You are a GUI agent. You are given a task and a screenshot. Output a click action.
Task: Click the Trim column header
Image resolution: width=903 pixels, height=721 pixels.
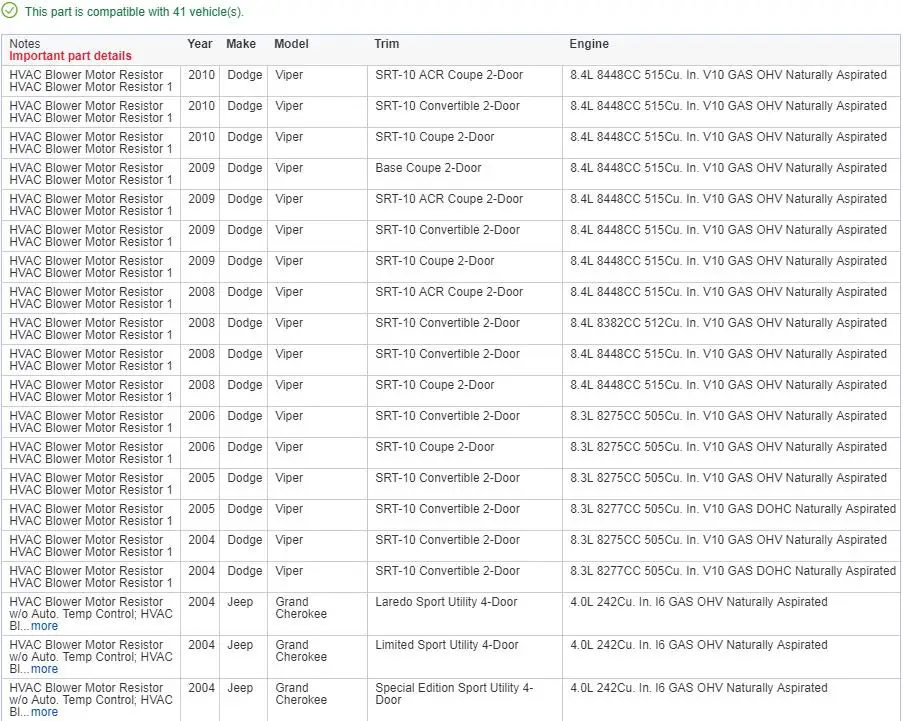386,44
